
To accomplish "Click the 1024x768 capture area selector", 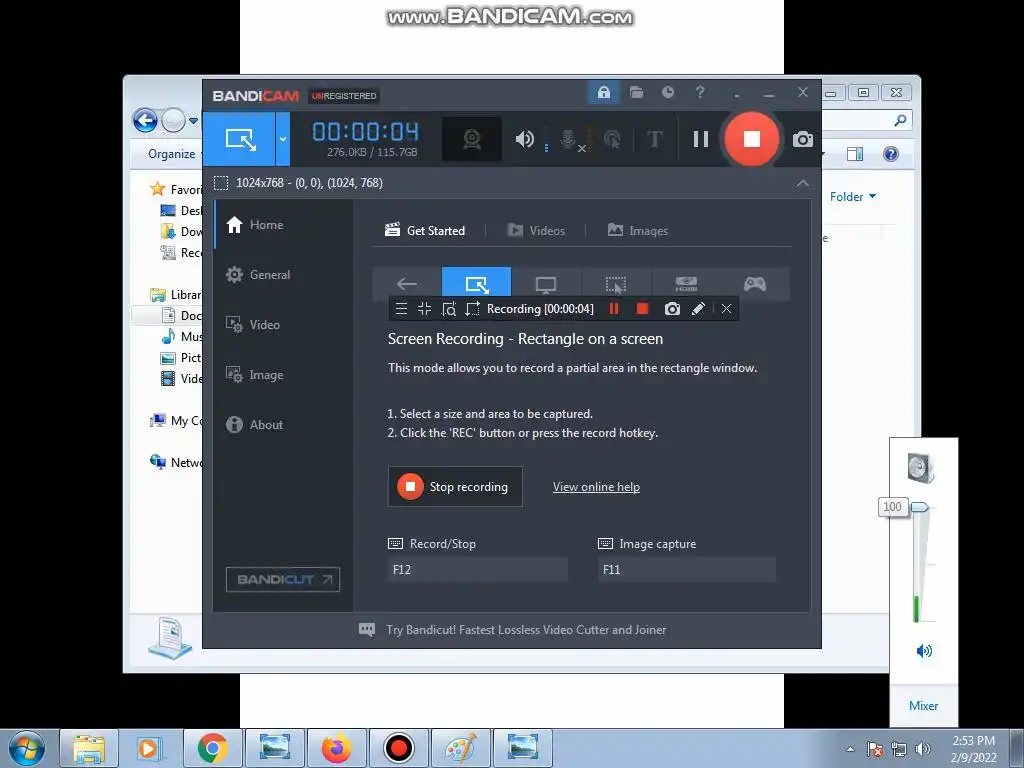I will pos(299,183).
